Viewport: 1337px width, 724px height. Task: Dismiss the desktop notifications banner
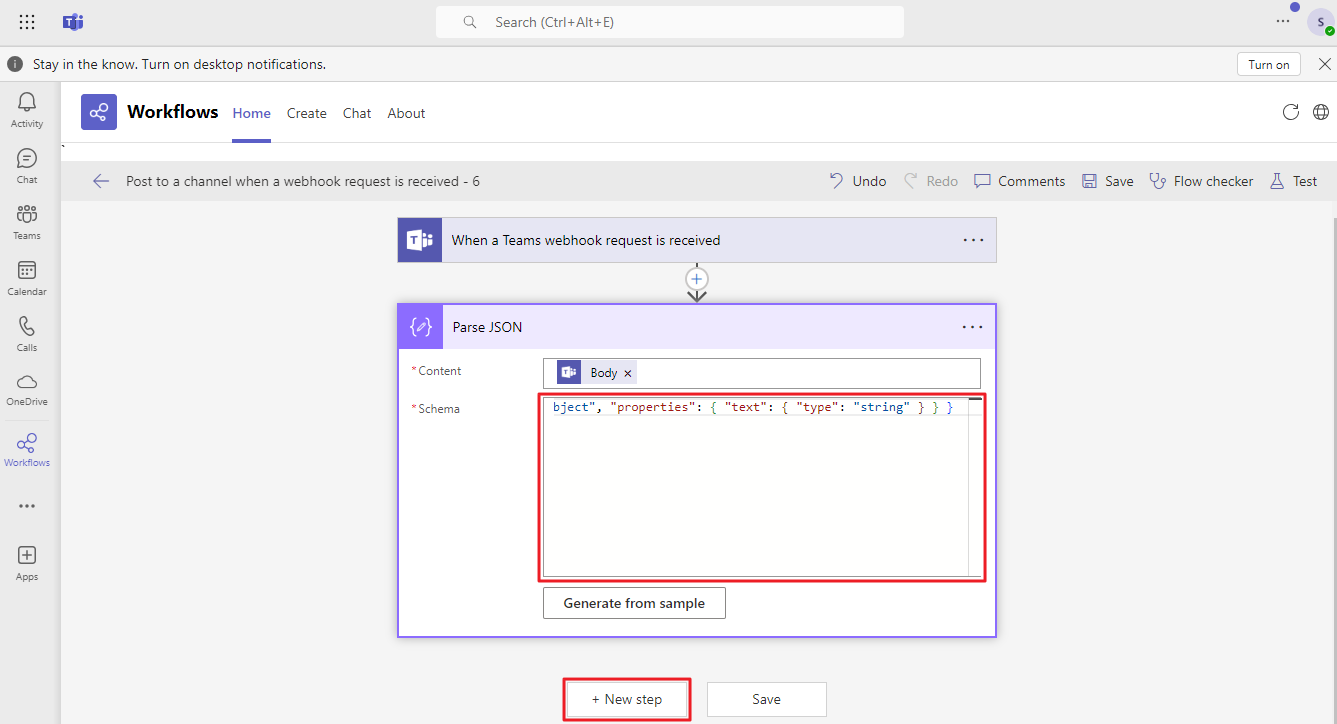(1324, 64)
